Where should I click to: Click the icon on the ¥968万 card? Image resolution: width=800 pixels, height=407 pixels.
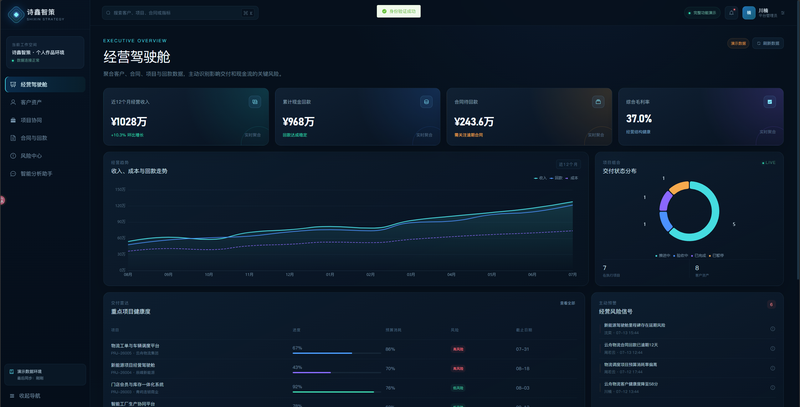click(x=426, y=102)
